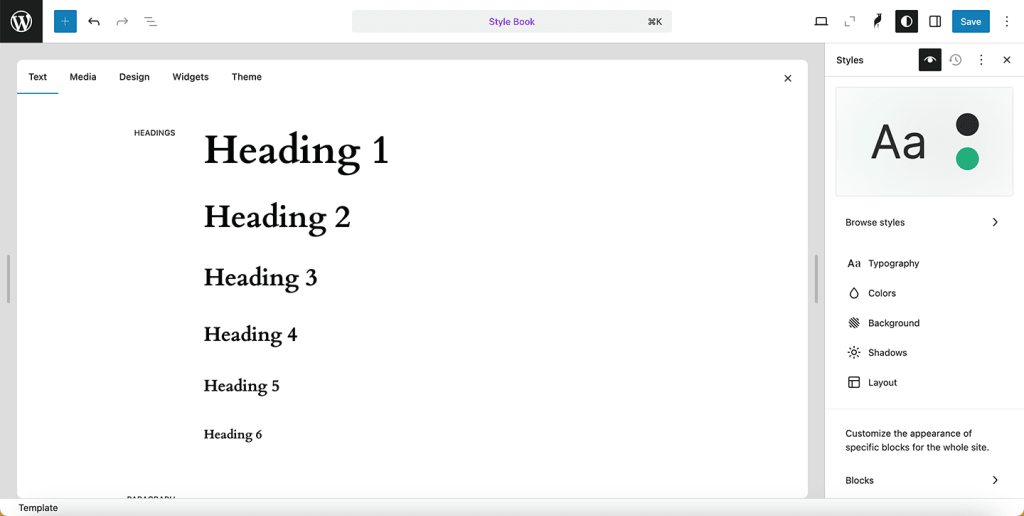Open Typography style settings

click(x=893, y=263)
